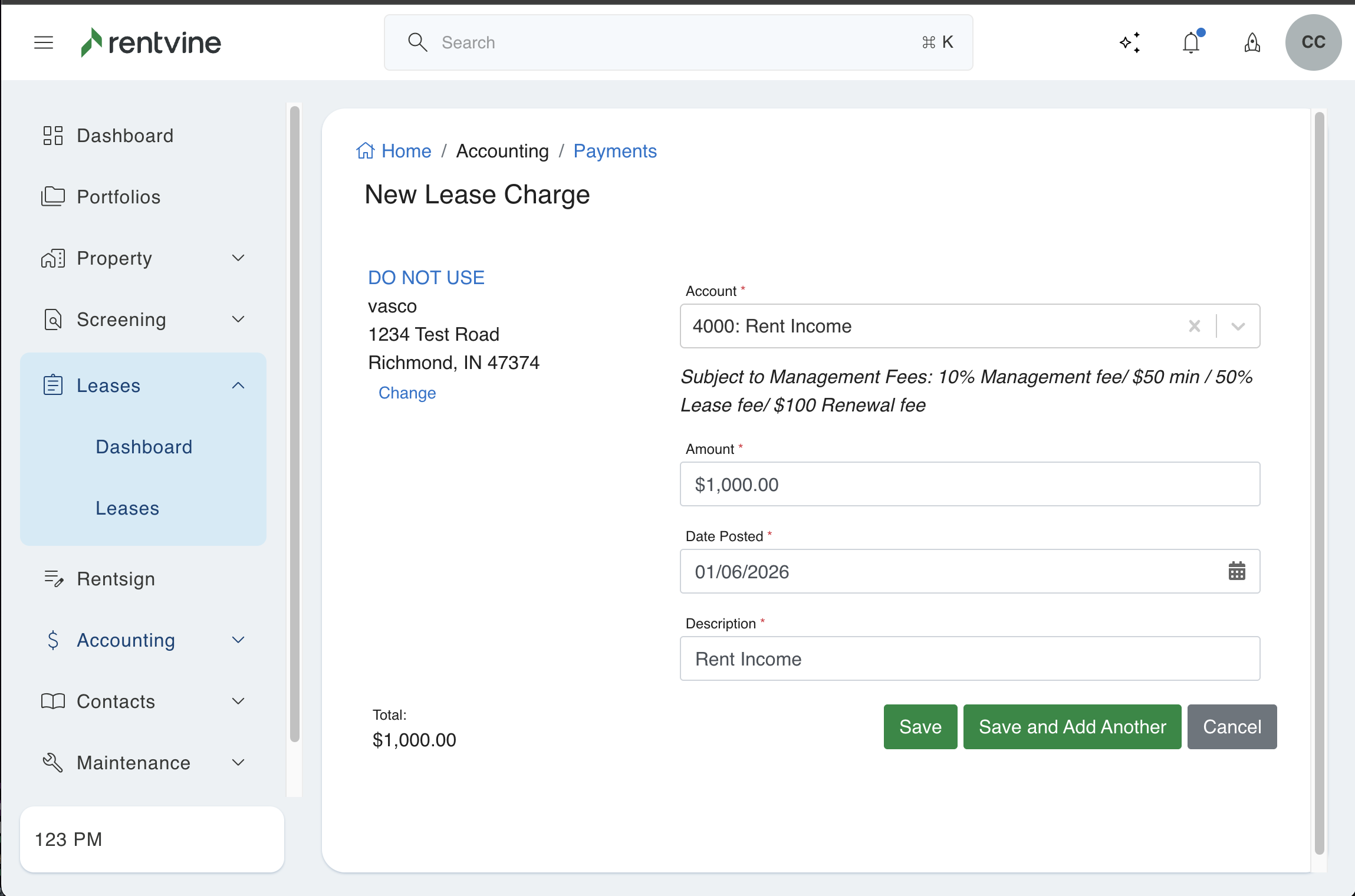Expand the Property sidebar section
Viewport: 1355px width, 896px height.
(238, 258)
